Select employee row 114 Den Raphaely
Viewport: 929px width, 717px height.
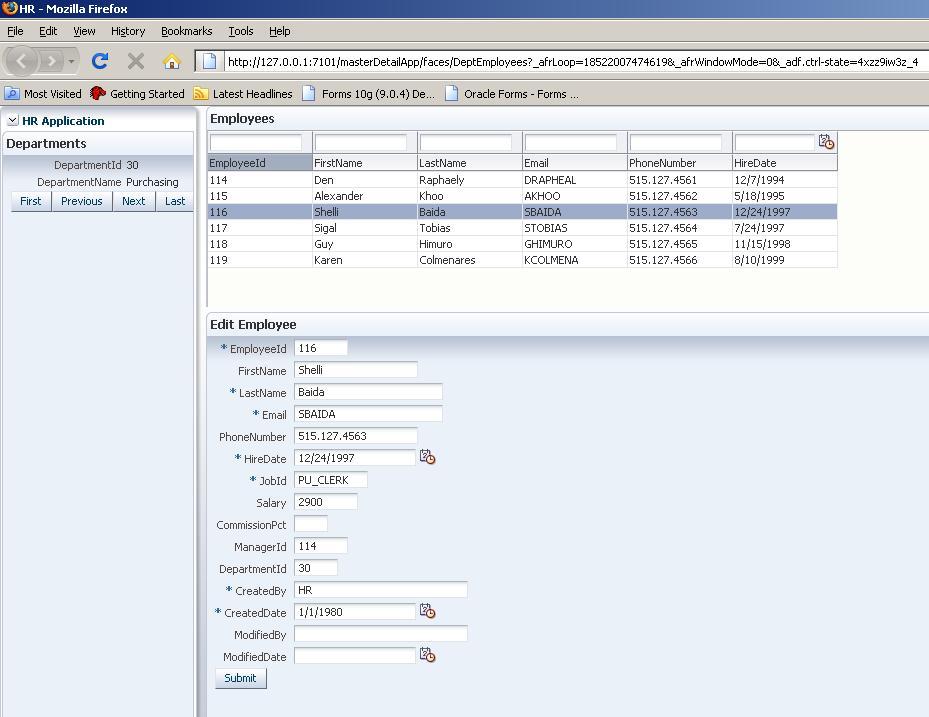(x=523, y=180)
